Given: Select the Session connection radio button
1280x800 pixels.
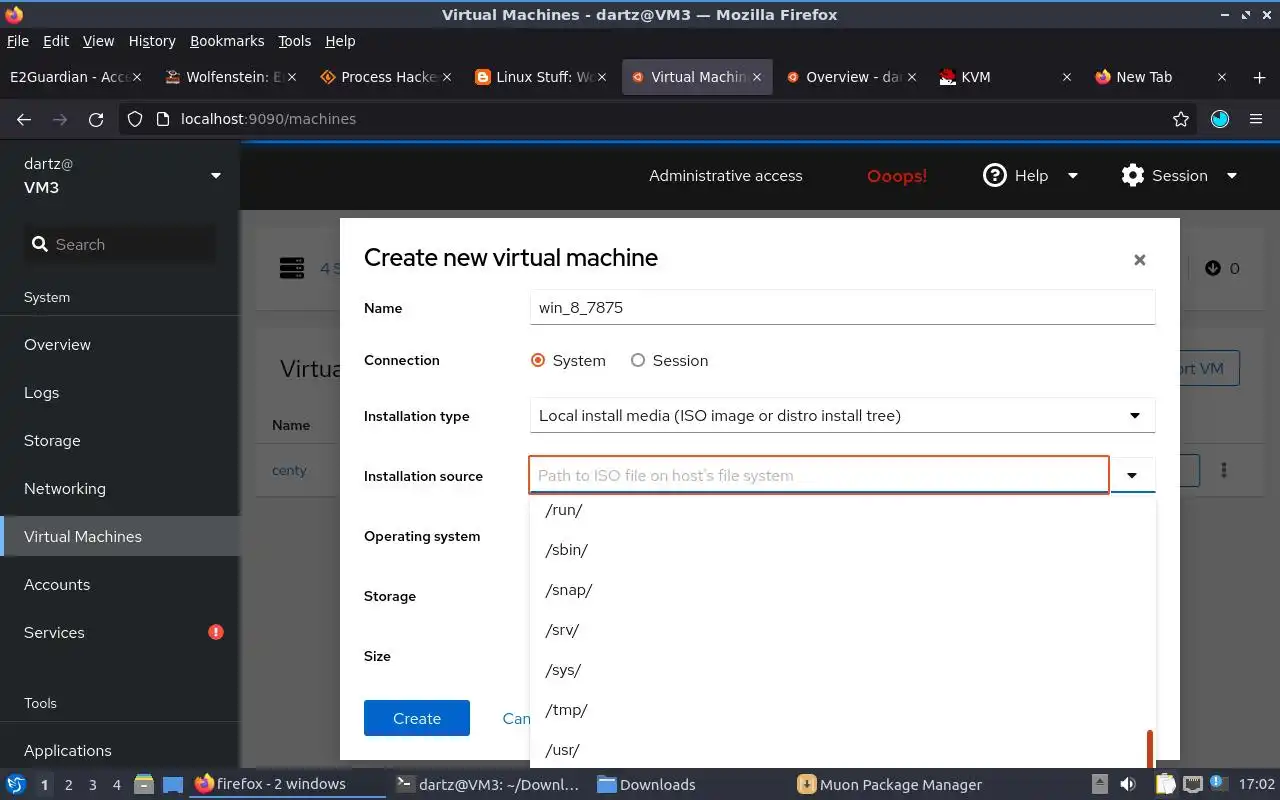Looking at the screenshot, I should click(638, 360).
